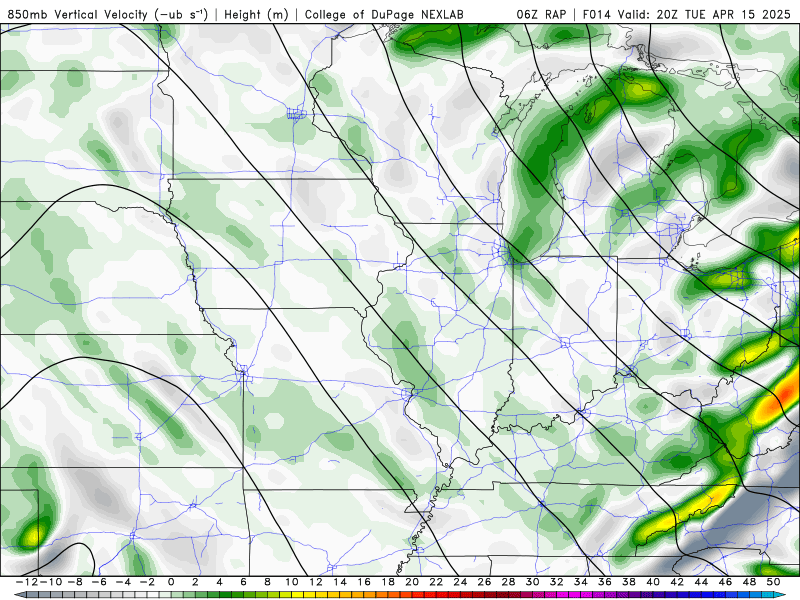Click the '2' scale label
The width and height of the screenshot is (800, 600).
pos(195,582)
